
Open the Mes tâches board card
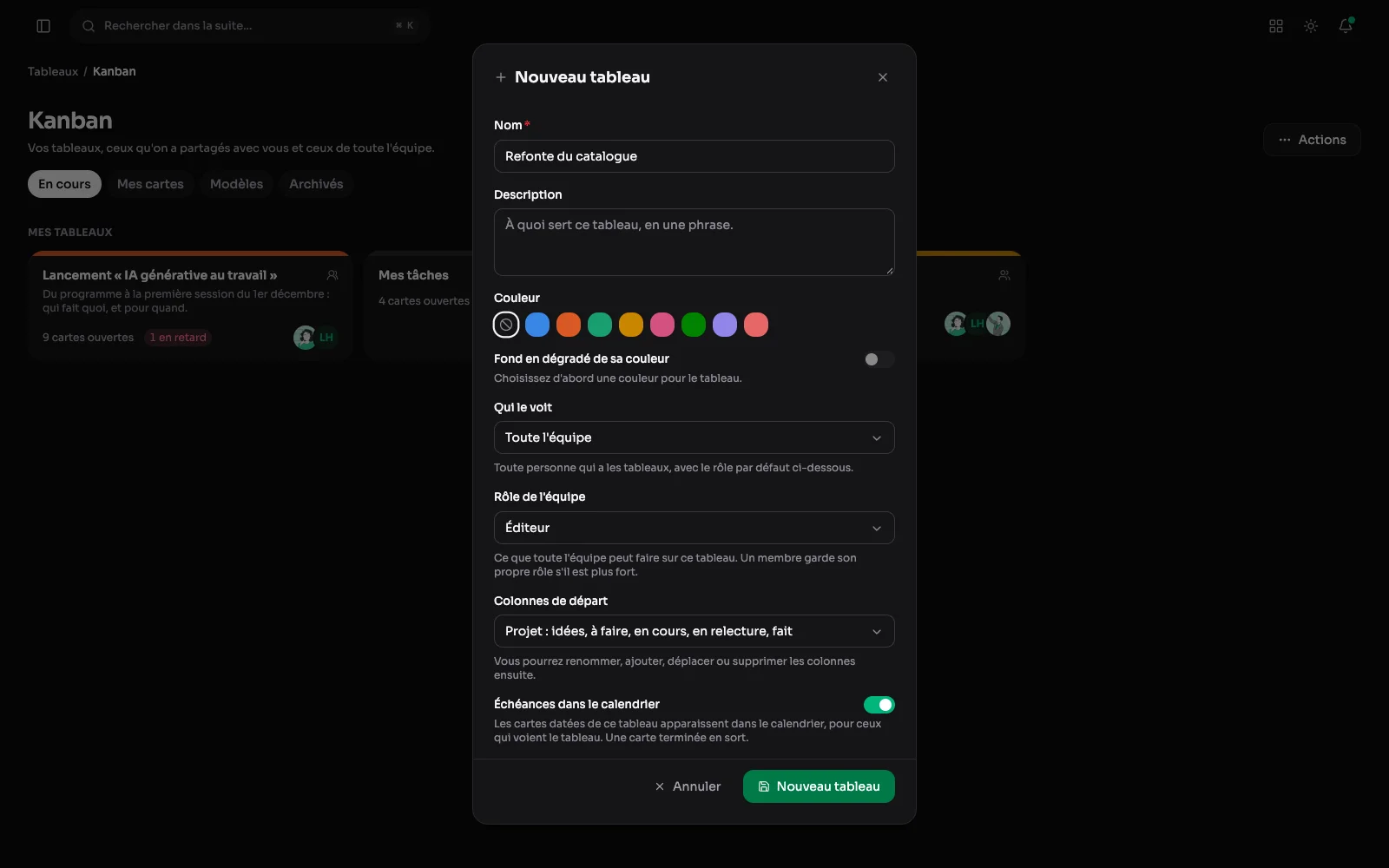[x=418, y=305]
